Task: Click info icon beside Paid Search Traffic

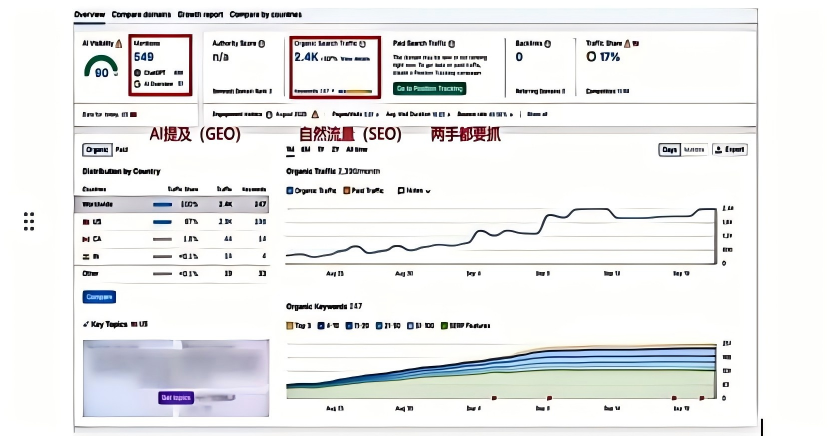Action: click(450, 44)
